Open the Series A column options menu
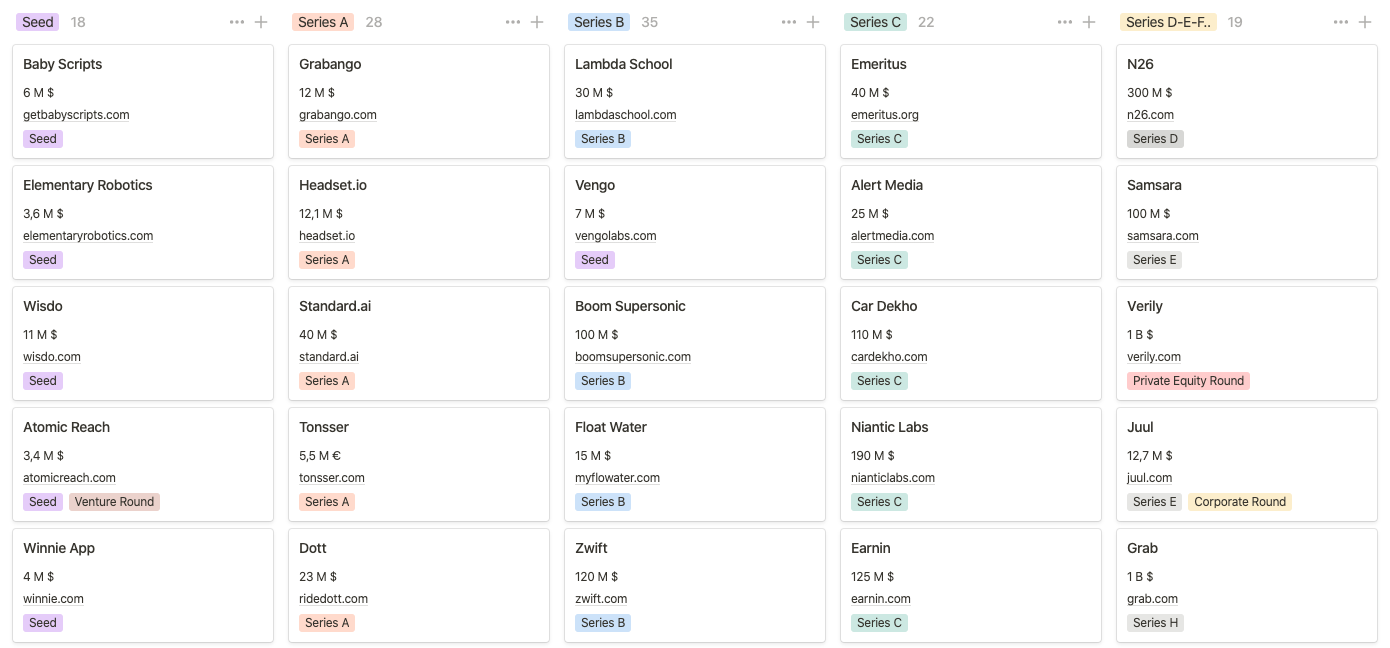The width and height of the screenshot is (1390, 648). [x=513, y=22]
